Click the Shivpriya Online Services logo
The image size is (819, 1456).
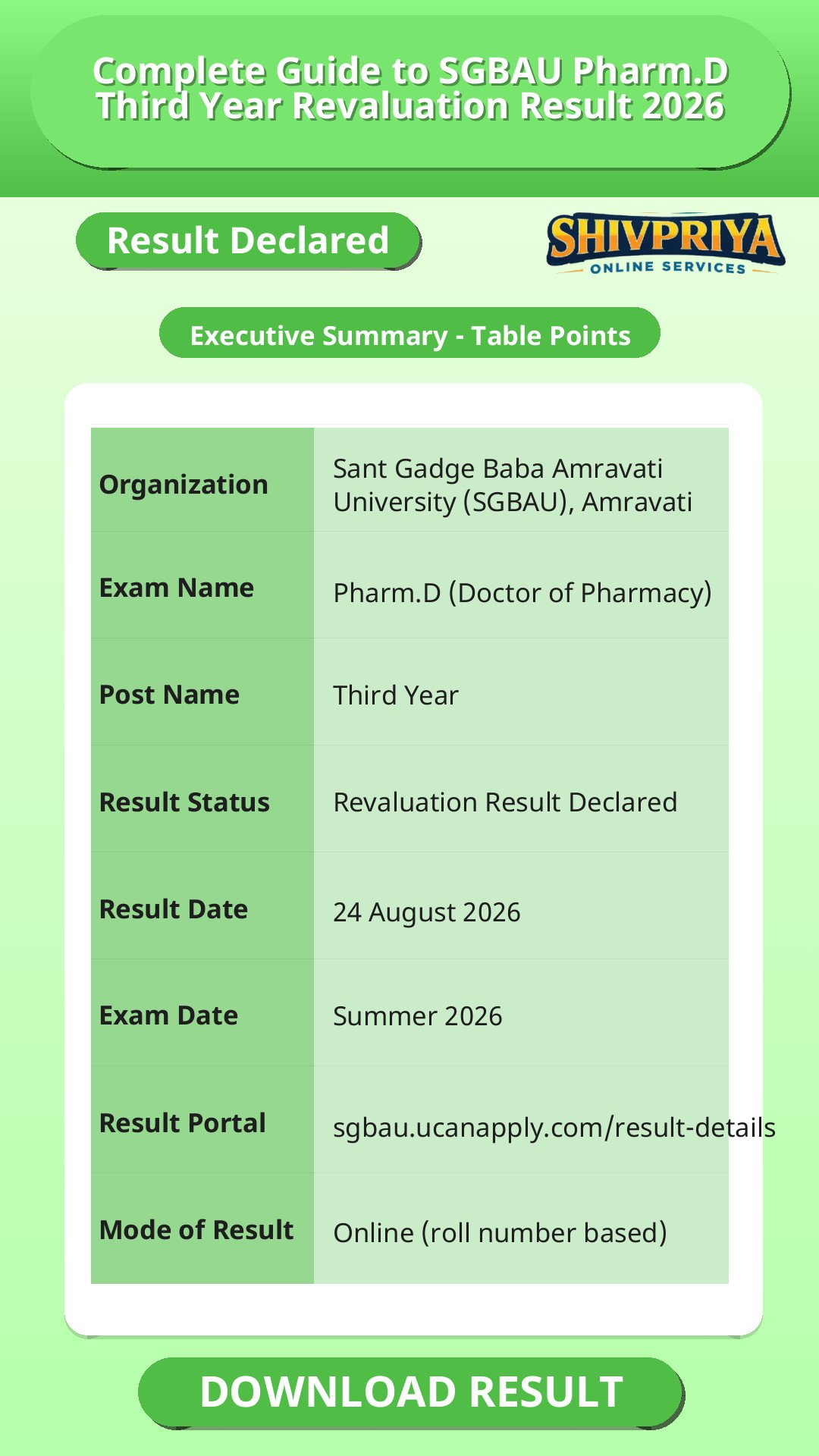(x=665, y=243)
